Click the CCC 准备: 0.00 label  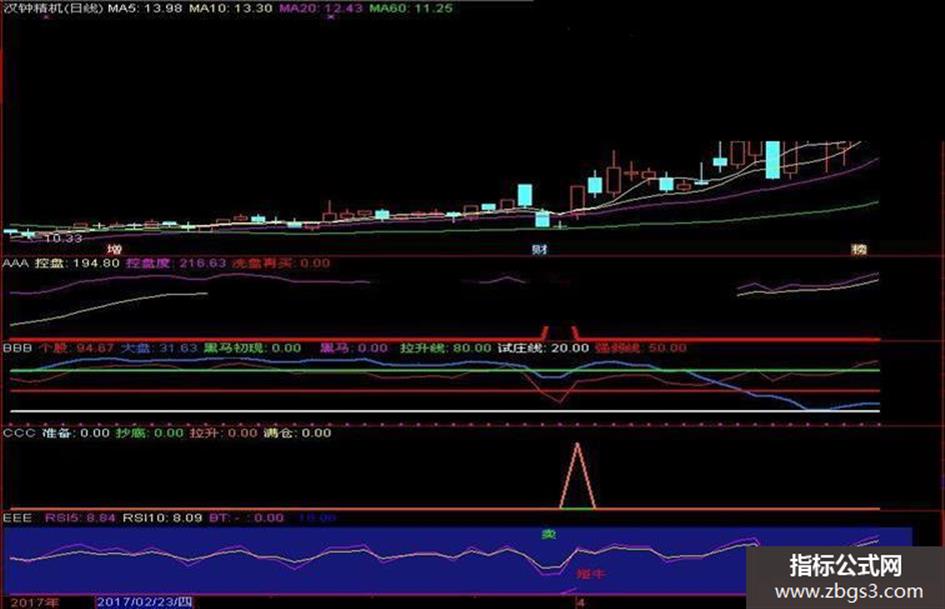[56, 433]
